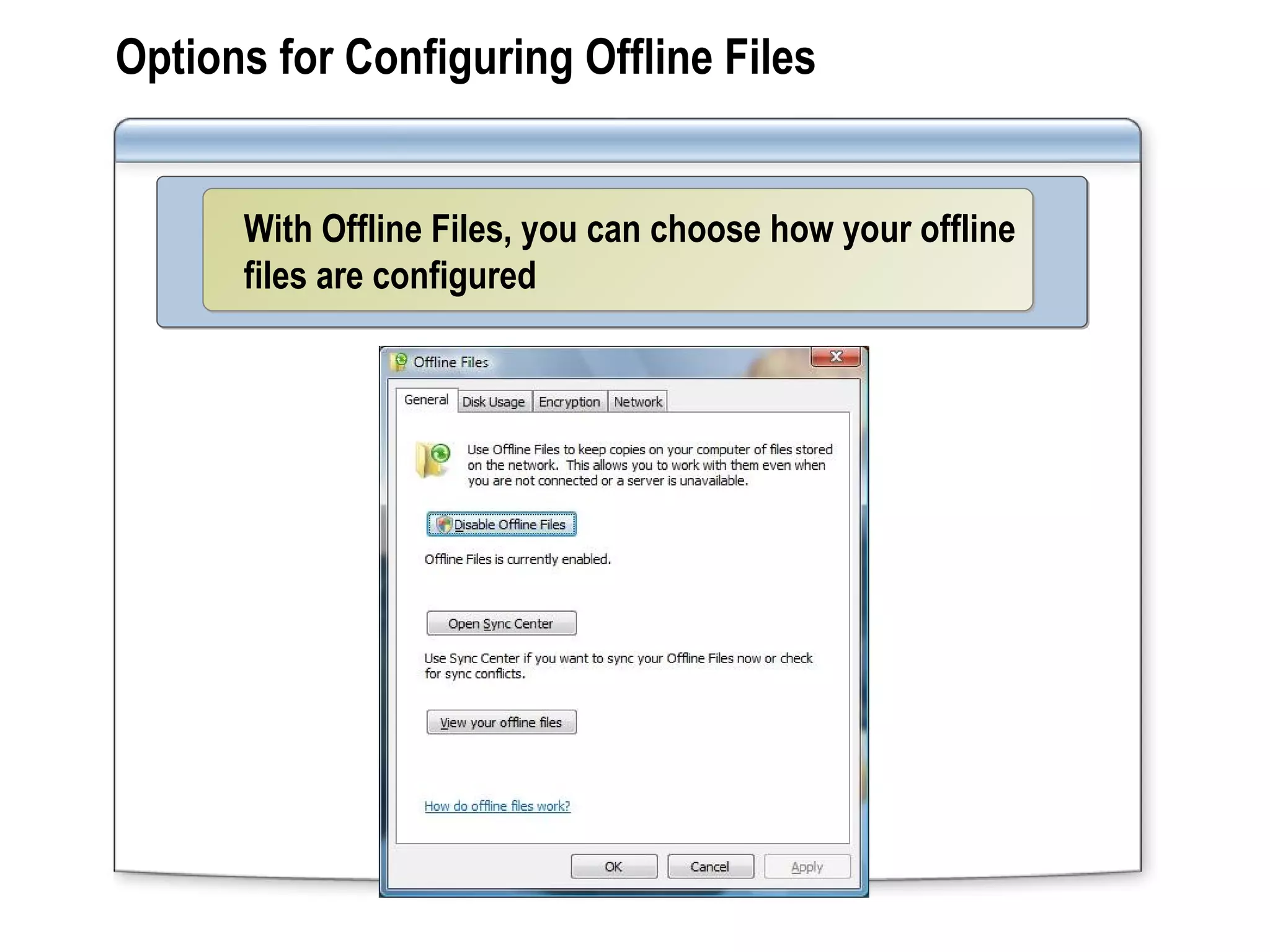Cancel the Offline Files dialog

pos(711,866)
